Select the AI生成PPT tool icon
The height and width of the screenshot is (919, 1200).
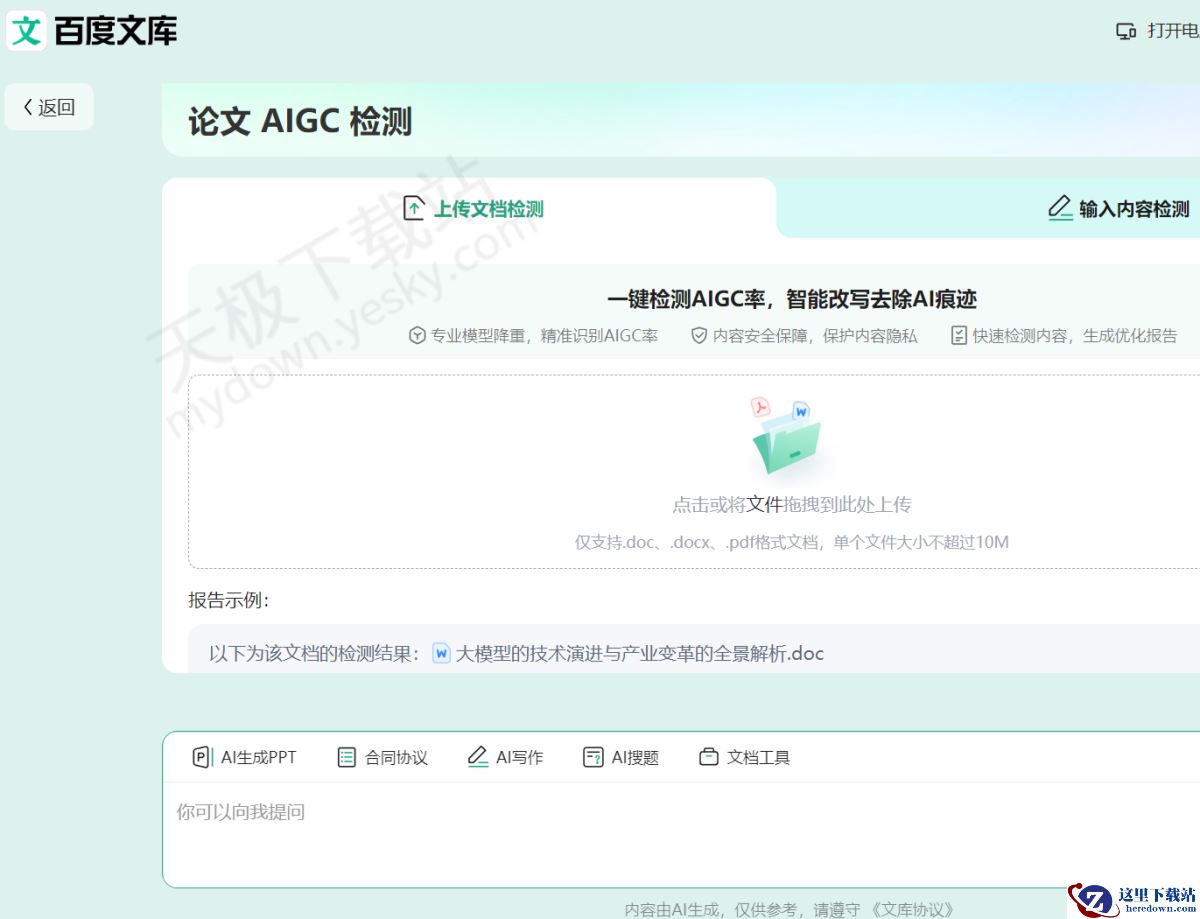[200, 757]
